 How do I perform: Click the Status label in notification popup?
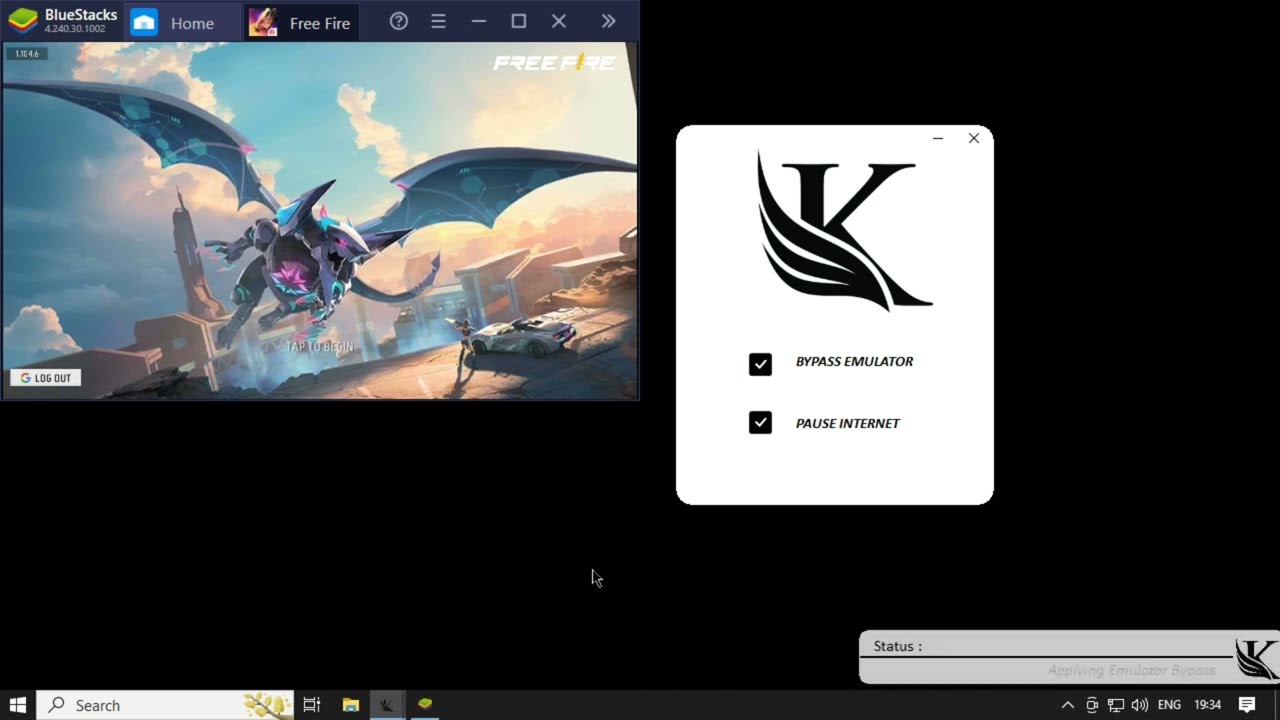pos(898,646)
